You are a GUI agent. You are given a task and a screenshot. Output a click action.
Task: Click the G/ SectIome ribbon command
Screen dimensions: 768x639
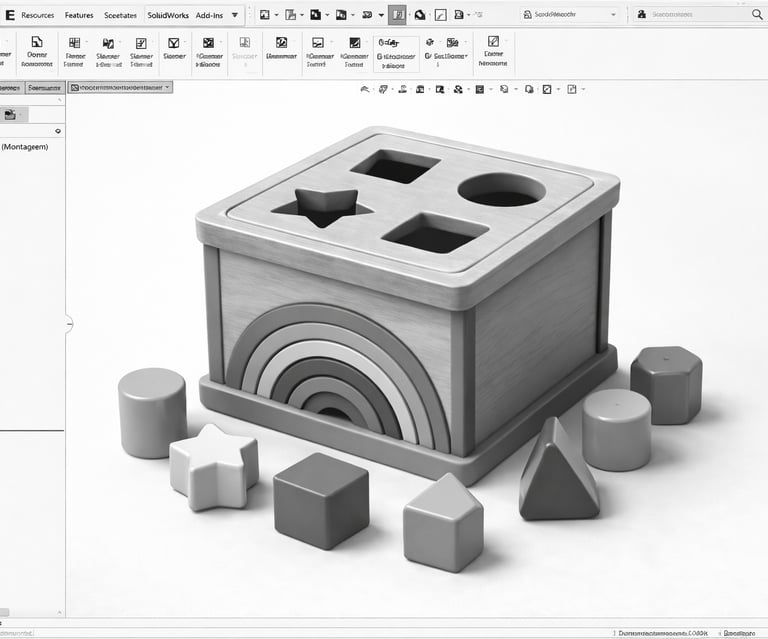(446, 56)
